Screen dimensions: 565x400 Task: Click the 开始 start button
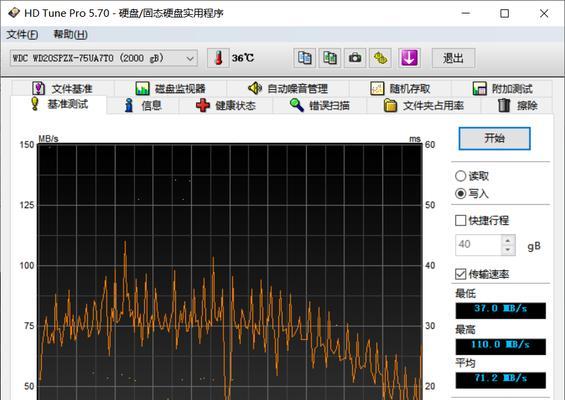[x=494, y=138]
